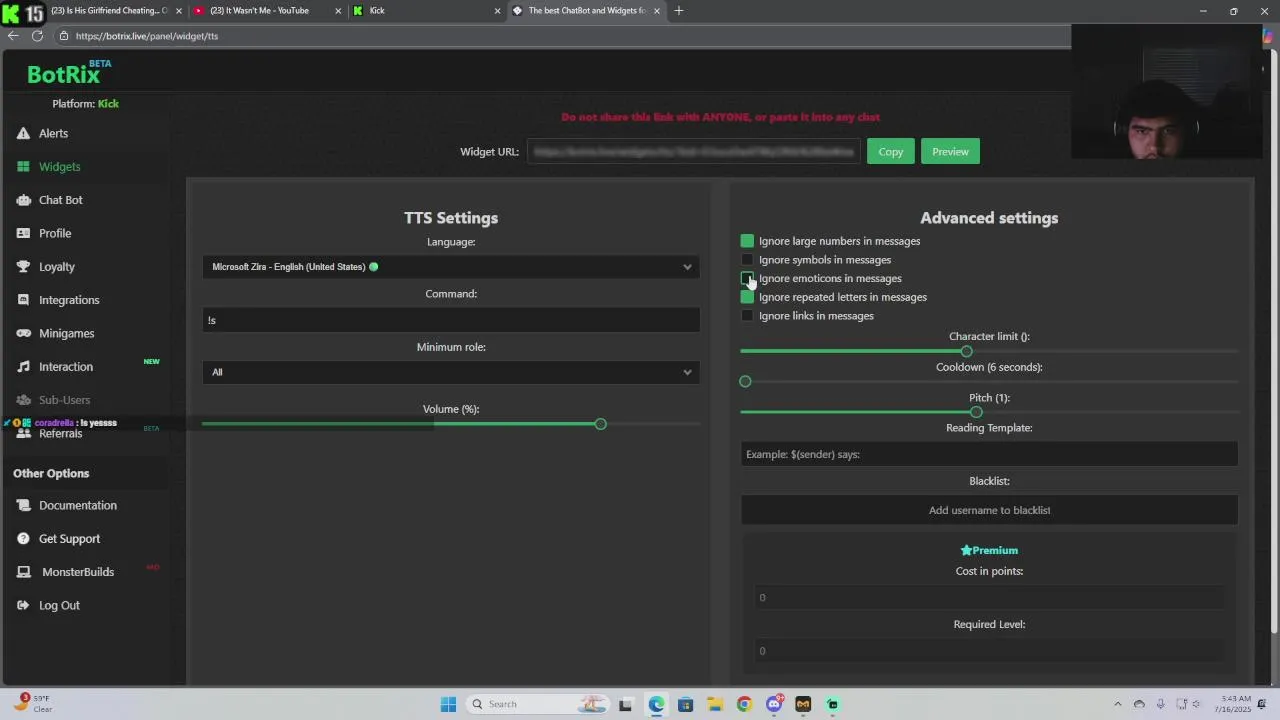Viewport: 1280px width, 720px height.
Task: Open the Widgets menu item
Action: tap(60, 167)
